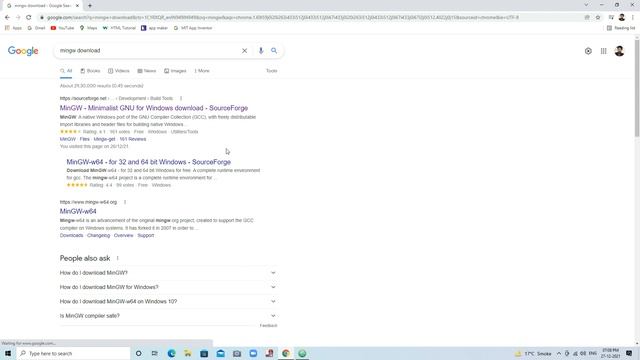
Task: Open the HTML Tutorial bookmark
Action: pyautogui.click(x=119, y=28)
